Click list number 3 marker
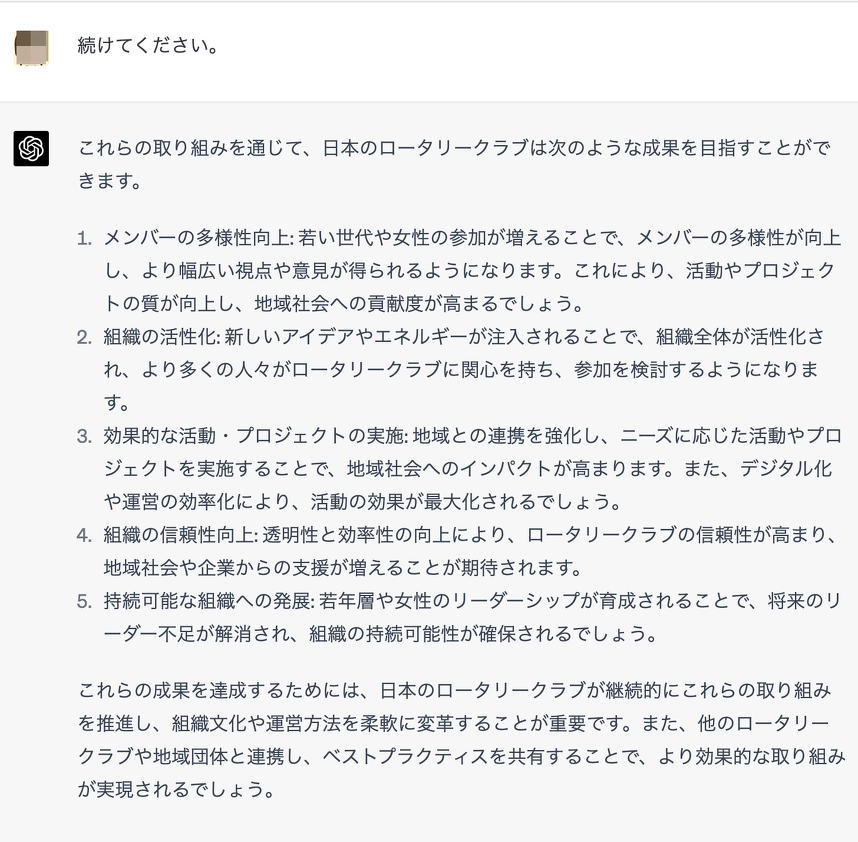The width and height of the screenshot is (858, 842). [85, 436]
